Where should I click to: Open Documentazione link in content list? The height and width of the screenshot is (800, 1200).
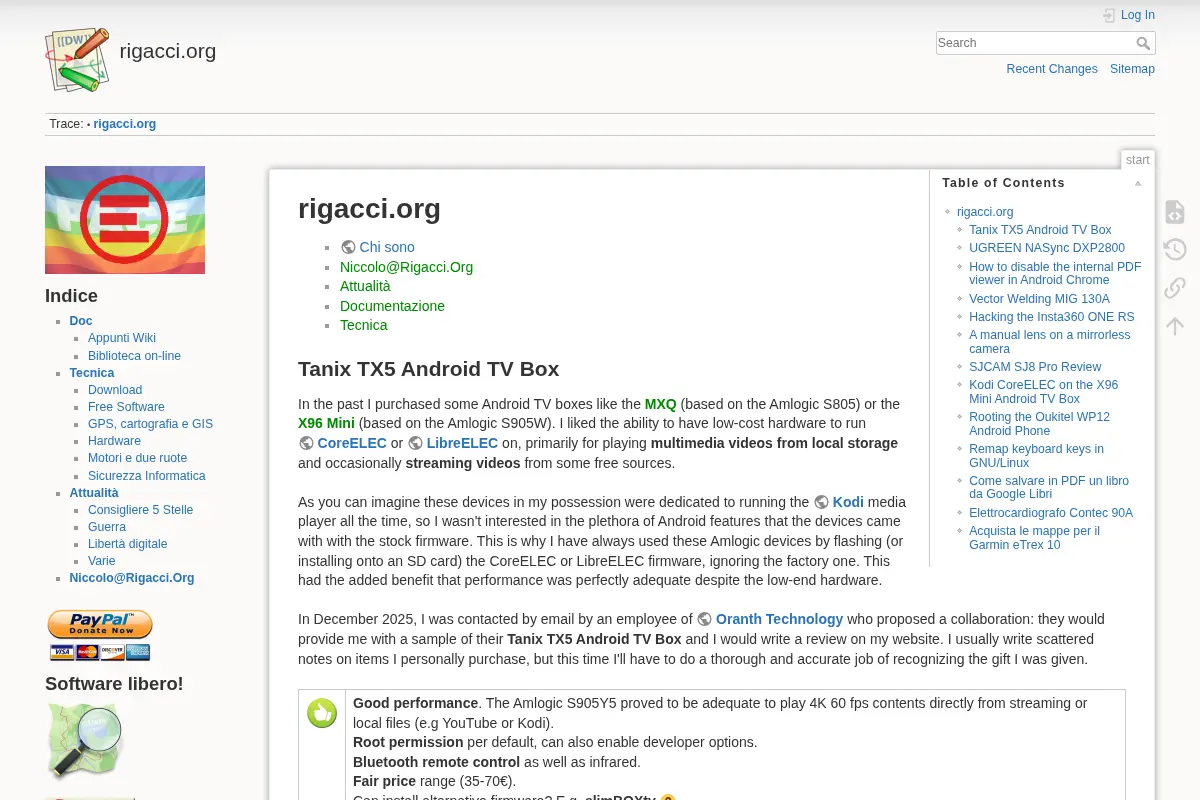coord(392,306)
